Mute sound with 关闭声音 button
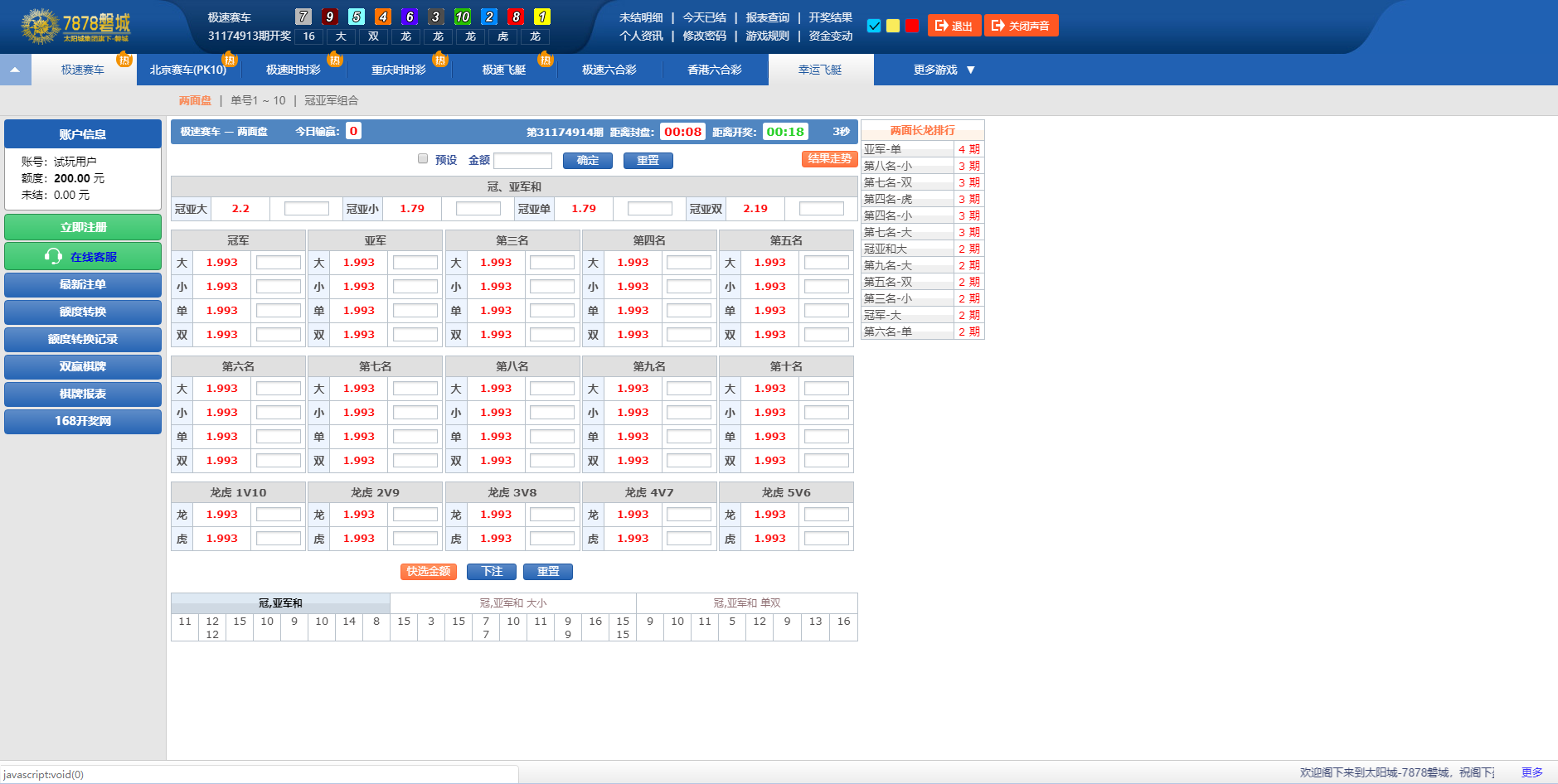Image resolution: width=1558 pixels, height=784 pixels. coord(1021,26)
